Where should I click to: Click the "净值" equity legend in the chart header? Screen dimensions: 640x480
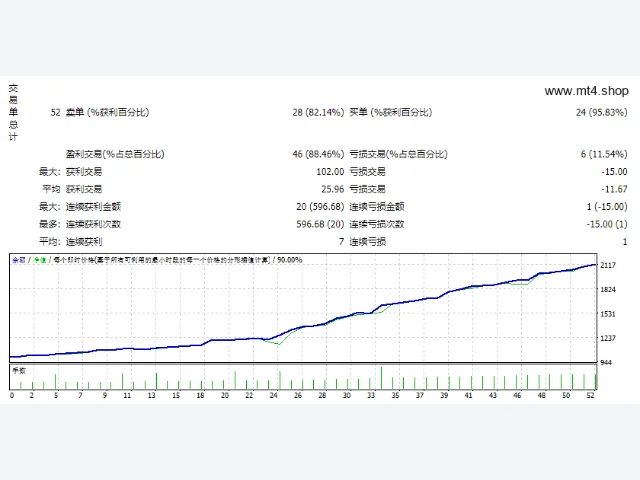click(40, 260)
